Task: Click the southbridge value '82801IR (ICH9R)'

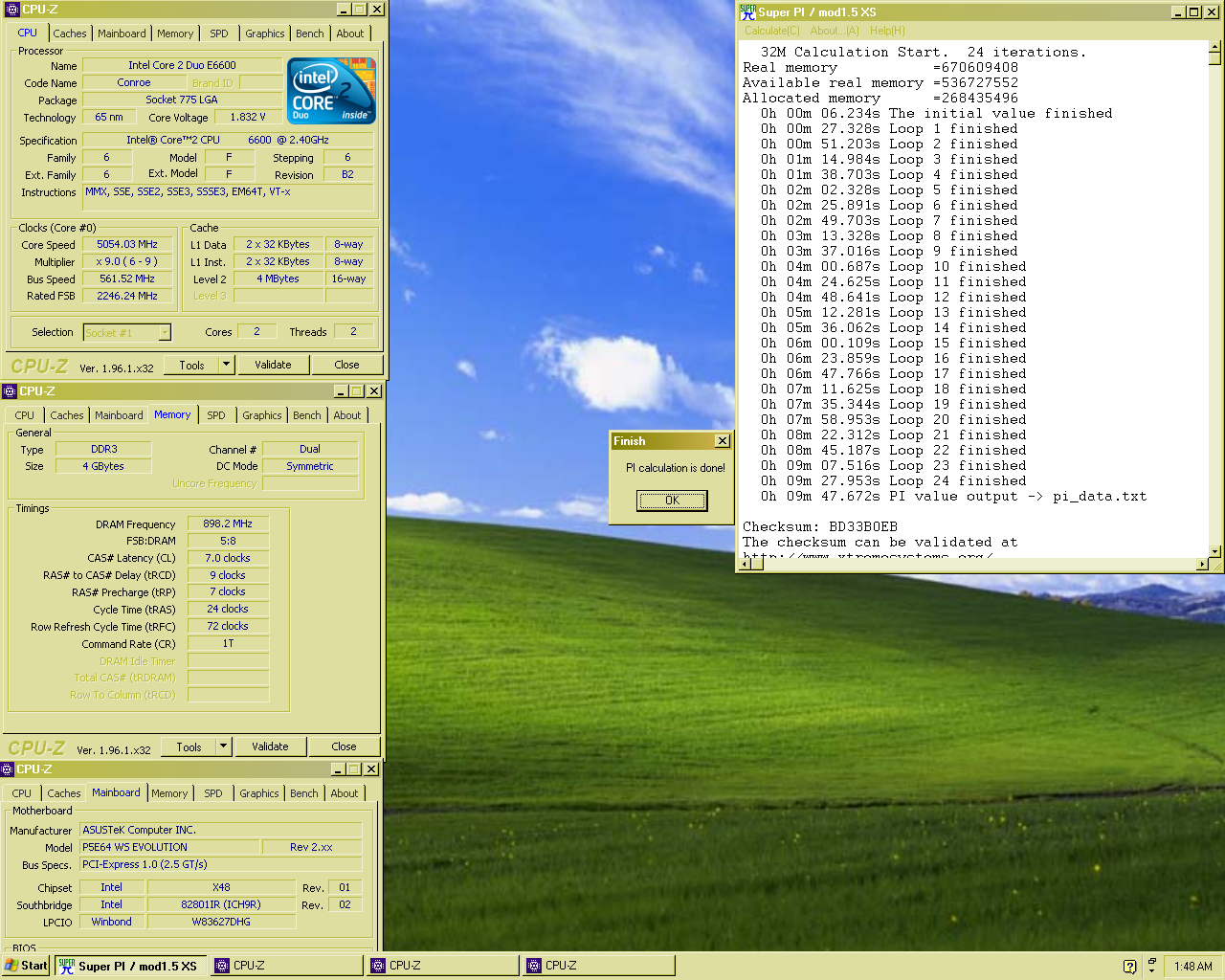Action: tap(221, 904)
